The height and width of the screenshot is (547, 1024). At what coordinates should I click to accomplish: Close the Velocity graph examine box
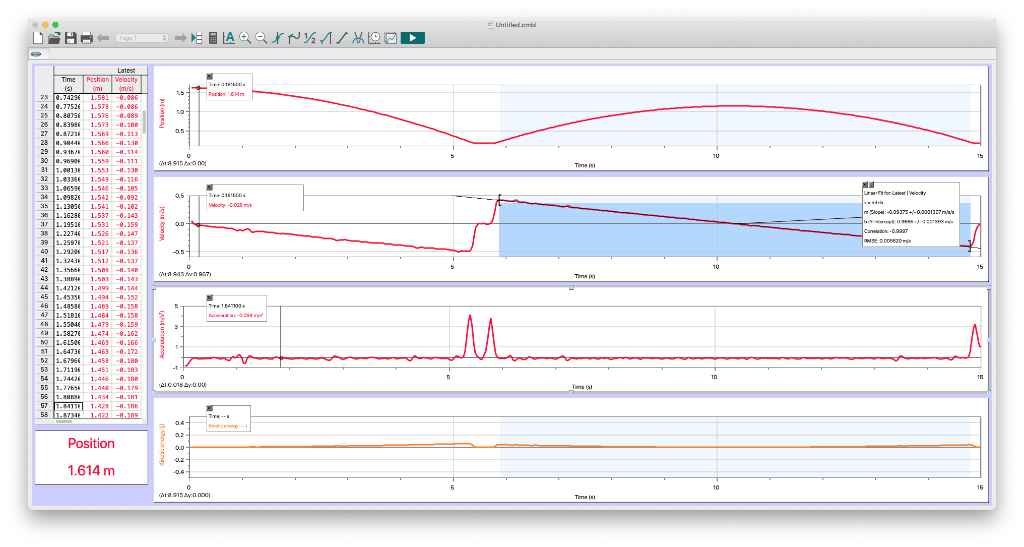pyautogui.click(x=210, y=187)
